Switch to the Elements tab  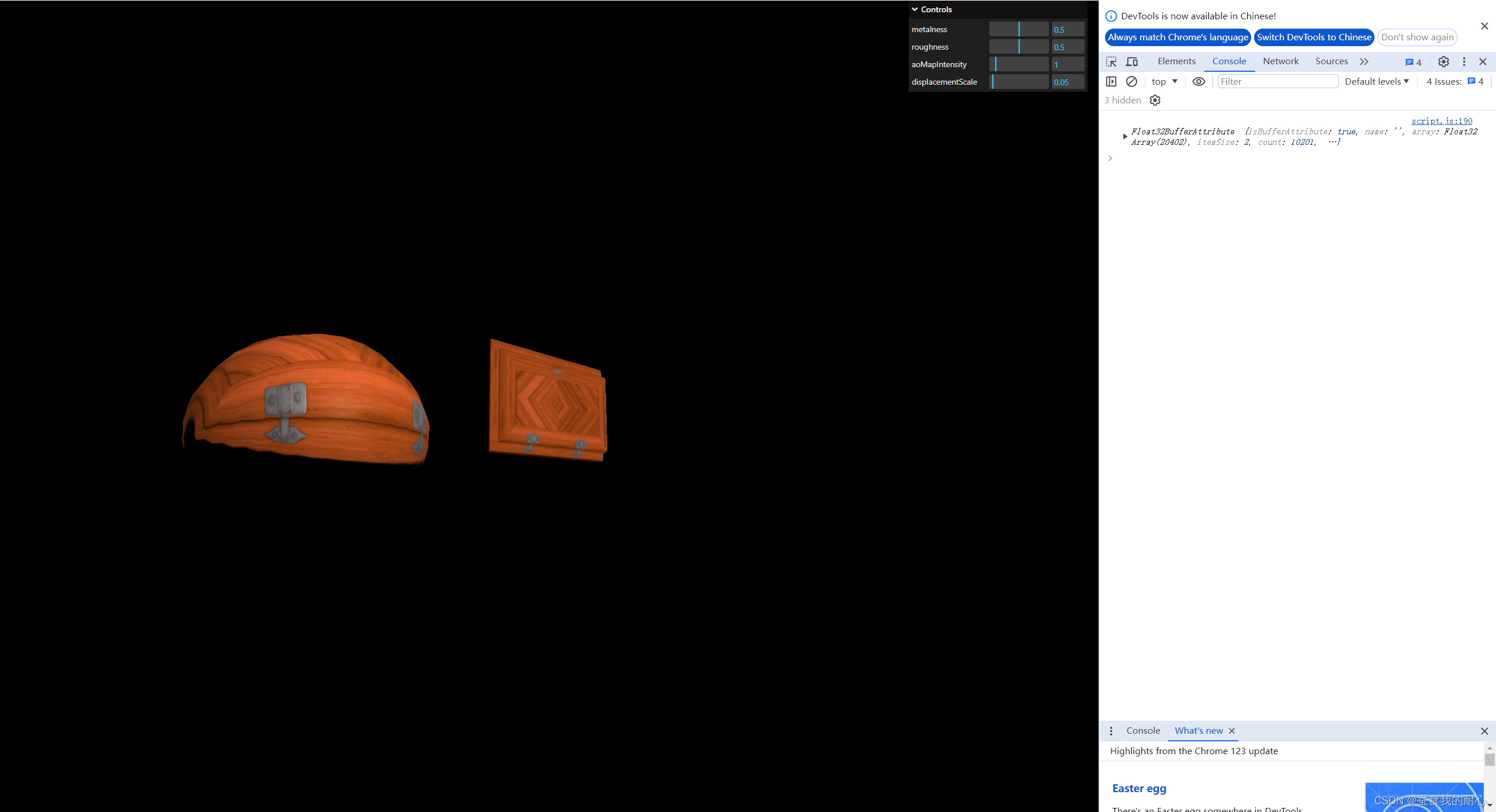[x=1176, y=61]
